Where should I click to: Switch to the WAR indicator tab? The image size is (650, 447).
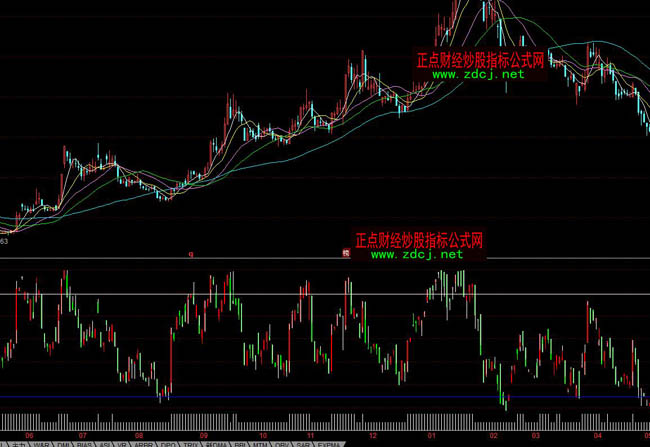[x=43, y=443]
